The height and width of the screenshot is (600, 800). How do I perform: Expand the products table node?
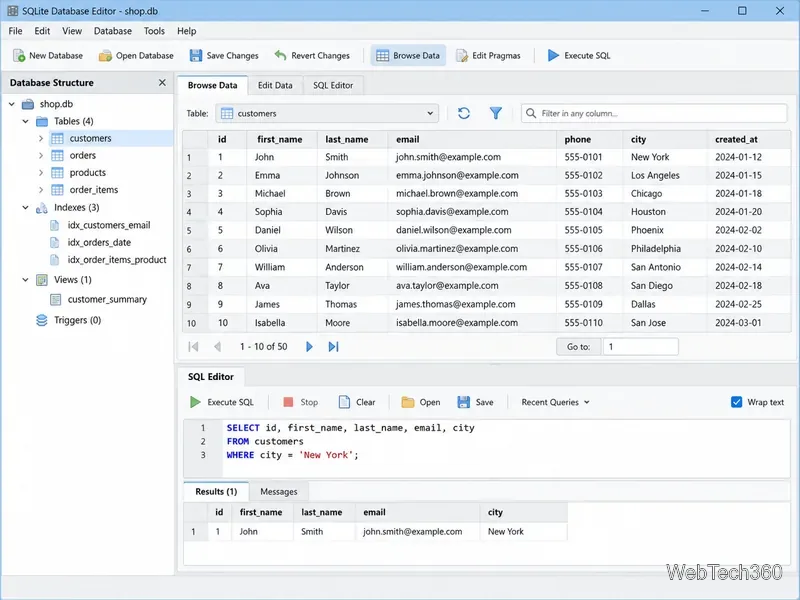click(41, 173)
